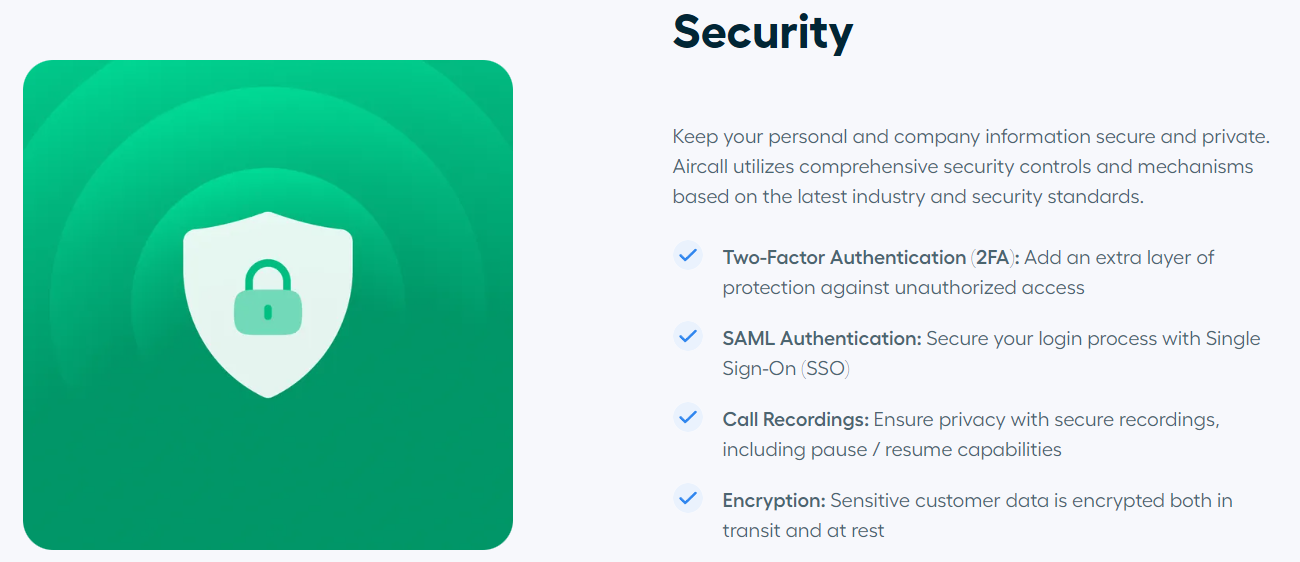Click the word Aircall in the paragraph
This screenshot has height=562, width=1300.
(x=703, y=166)
